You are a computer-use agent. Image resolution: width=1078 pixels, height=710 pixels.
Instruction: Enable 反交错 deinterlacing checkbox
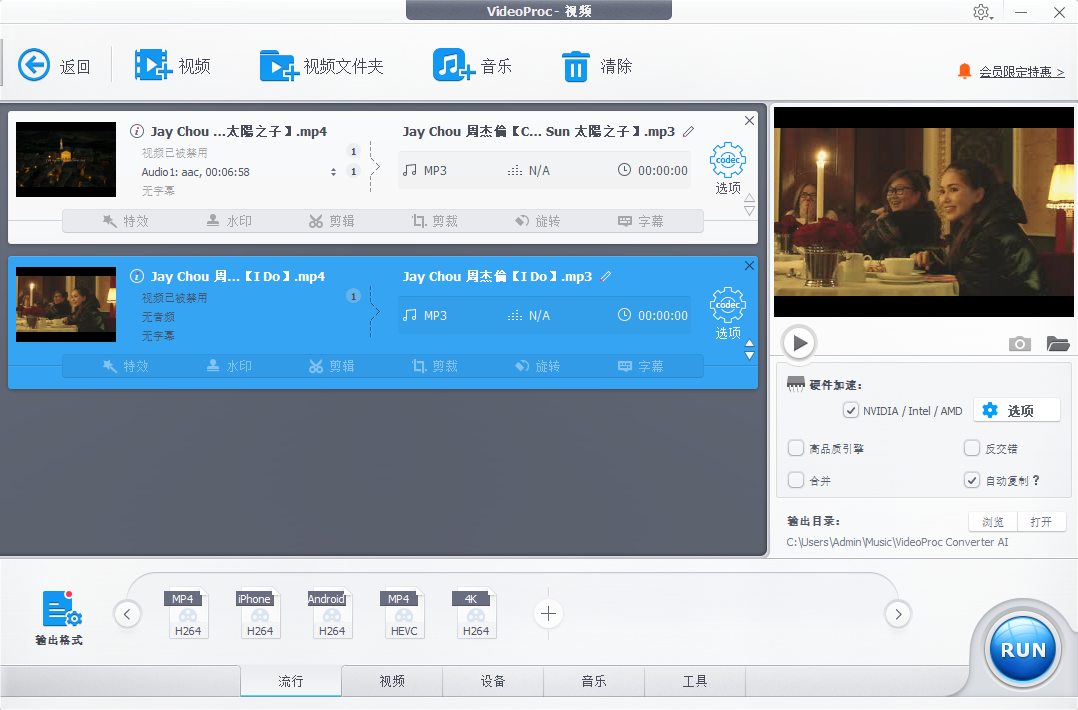coord(971,448)
